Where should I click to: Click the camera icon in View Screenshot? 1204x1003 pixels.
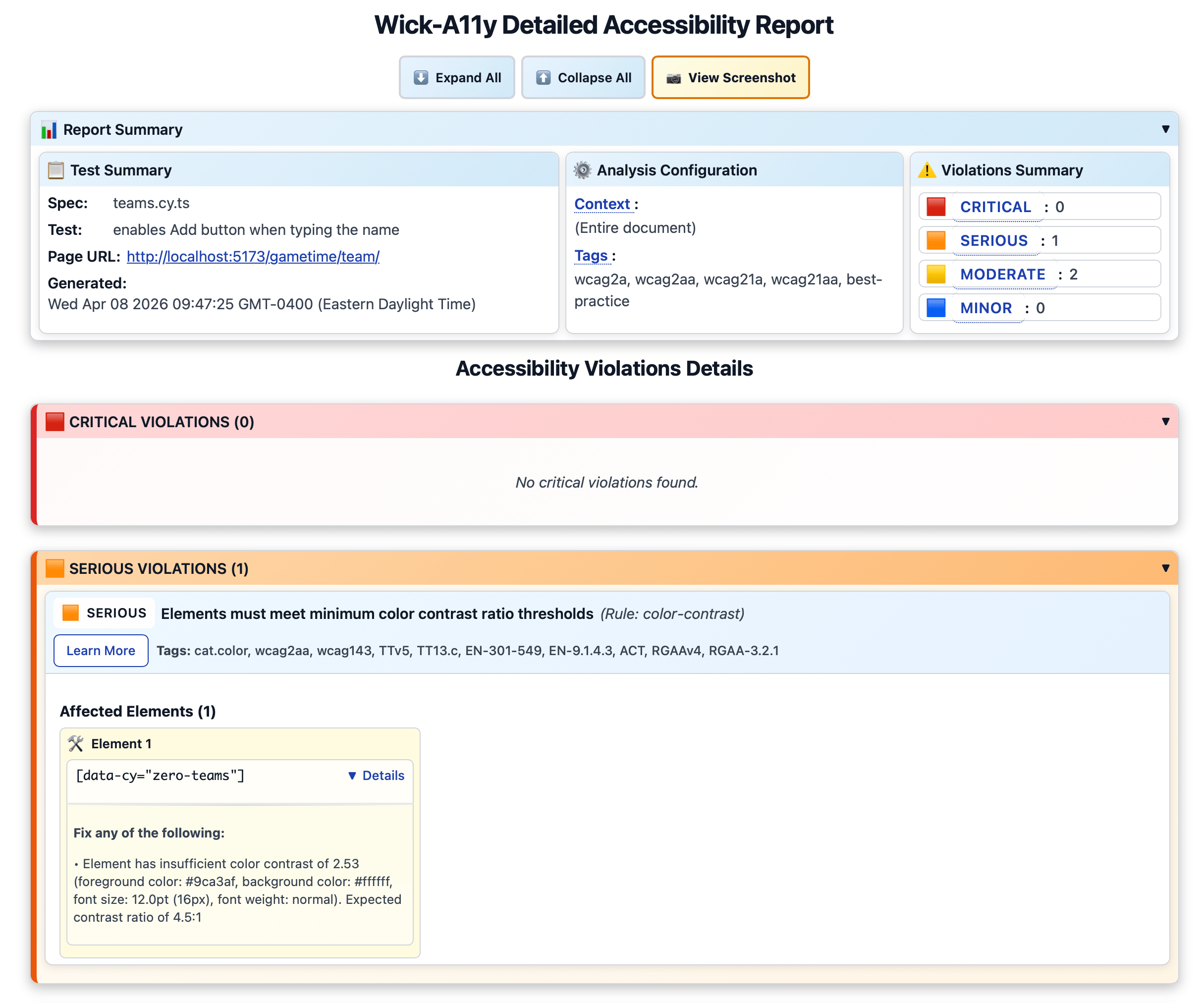pos(673,78)
